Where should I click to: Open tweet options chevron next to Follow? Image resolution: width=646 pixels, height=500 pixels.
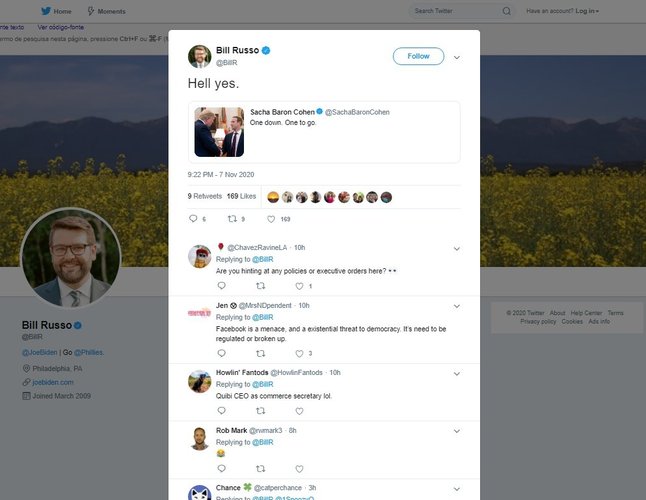(456, 57)
